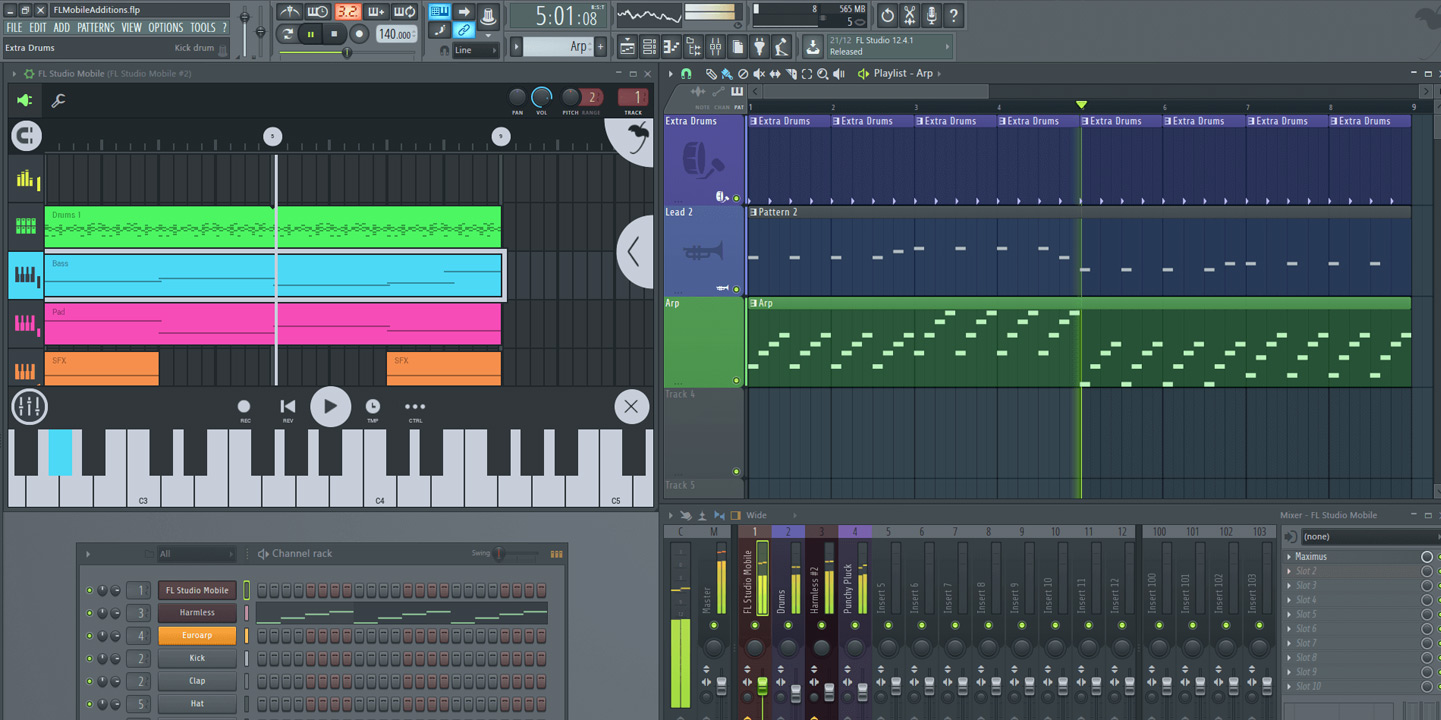Open the PATTERNS menu
The image size is (1441, 720).
click(96, 28)
